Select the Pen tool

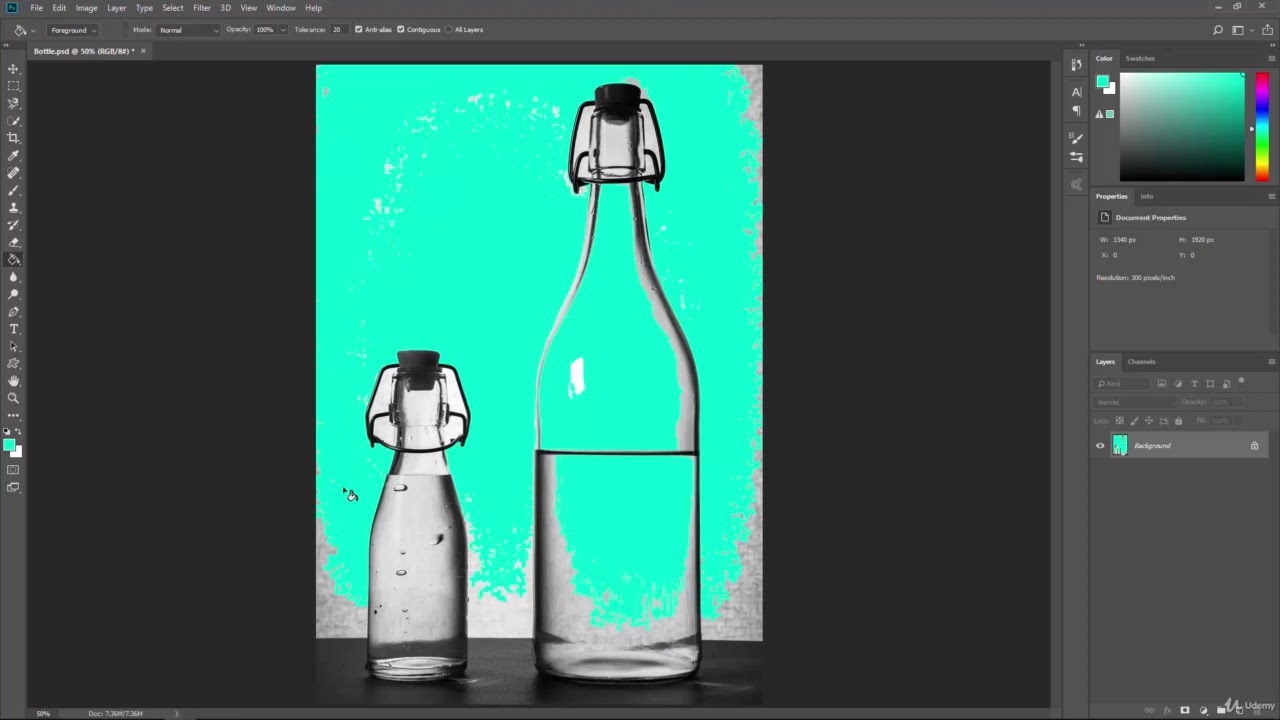(x=13, y=312)
